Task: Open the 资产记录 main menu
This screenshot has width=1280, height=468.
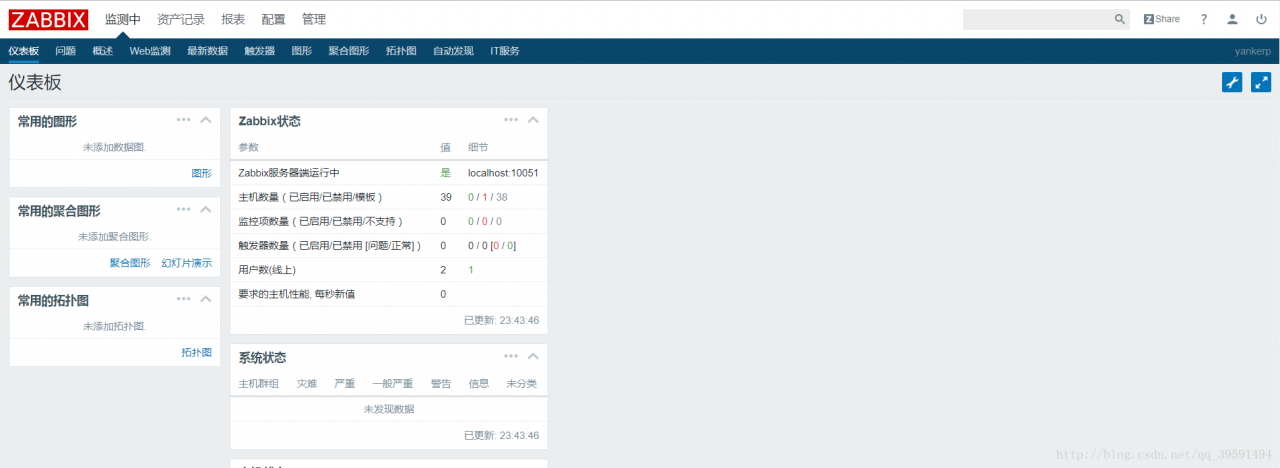Action: pyautogui.click(x=181, y=19)
